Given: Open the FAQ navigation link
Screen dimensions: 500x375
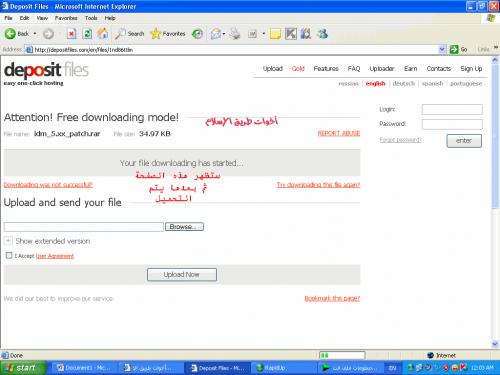Looking at the screenshot, I should [x=354, y=69].
